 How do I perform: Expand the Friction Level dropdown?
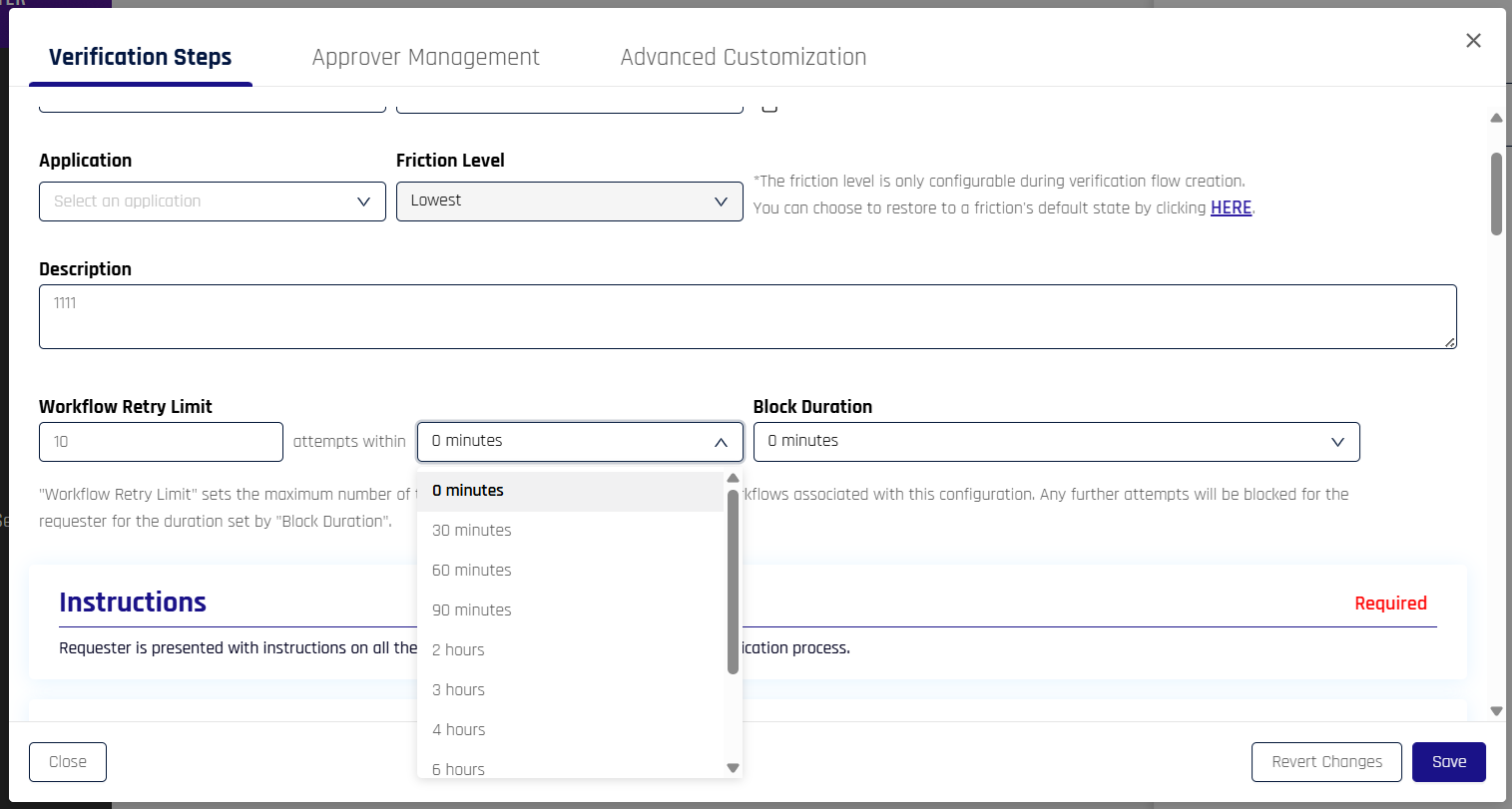click(569, 202)
